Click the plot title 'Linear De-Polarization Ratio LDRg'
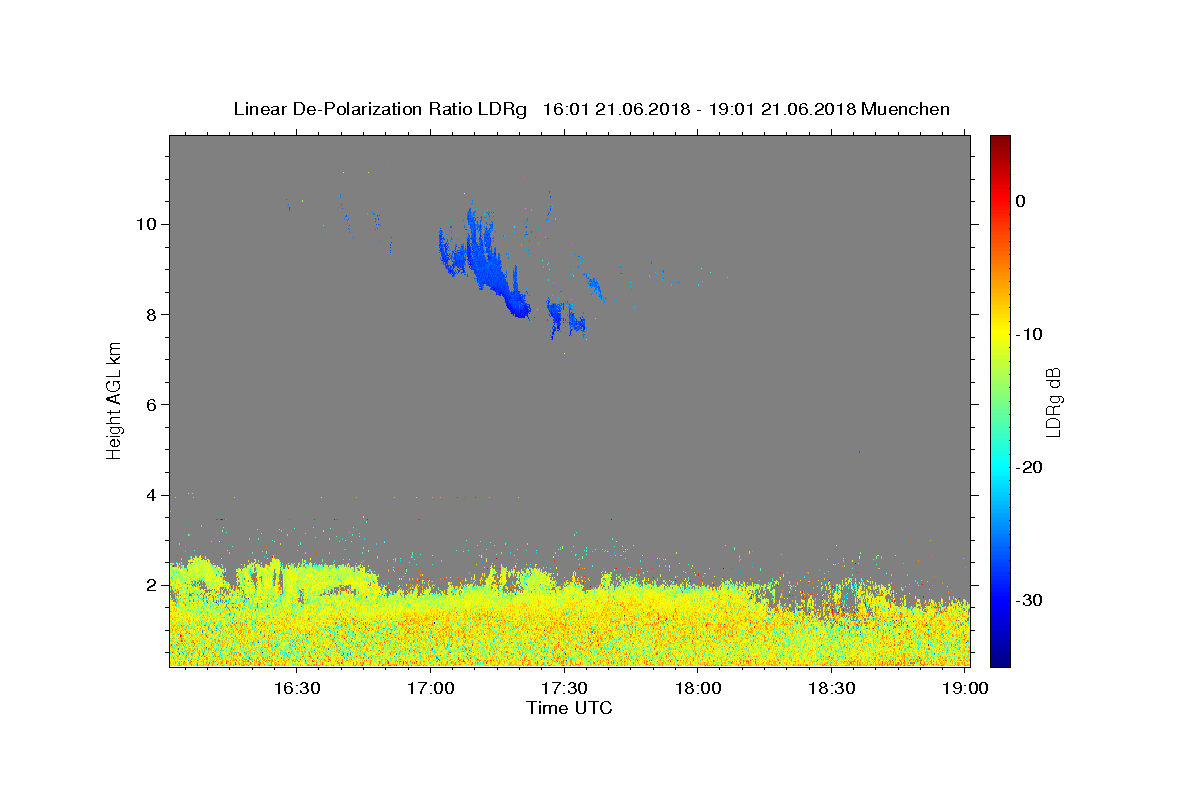 pos(380,109)
